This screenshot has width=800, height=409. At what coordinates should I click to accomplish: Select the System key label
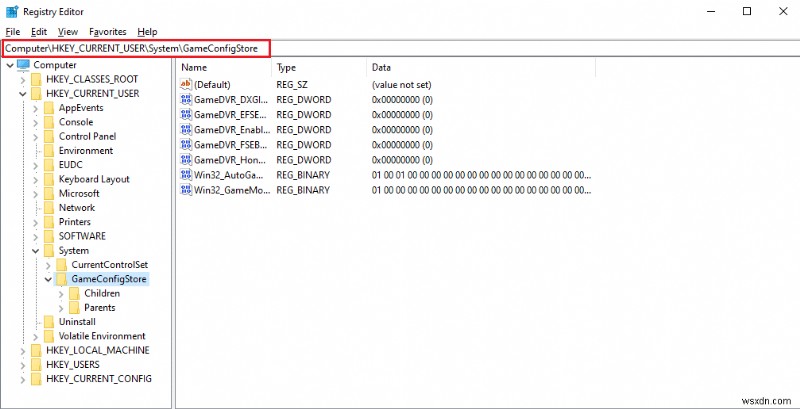[x=73, y=251]
